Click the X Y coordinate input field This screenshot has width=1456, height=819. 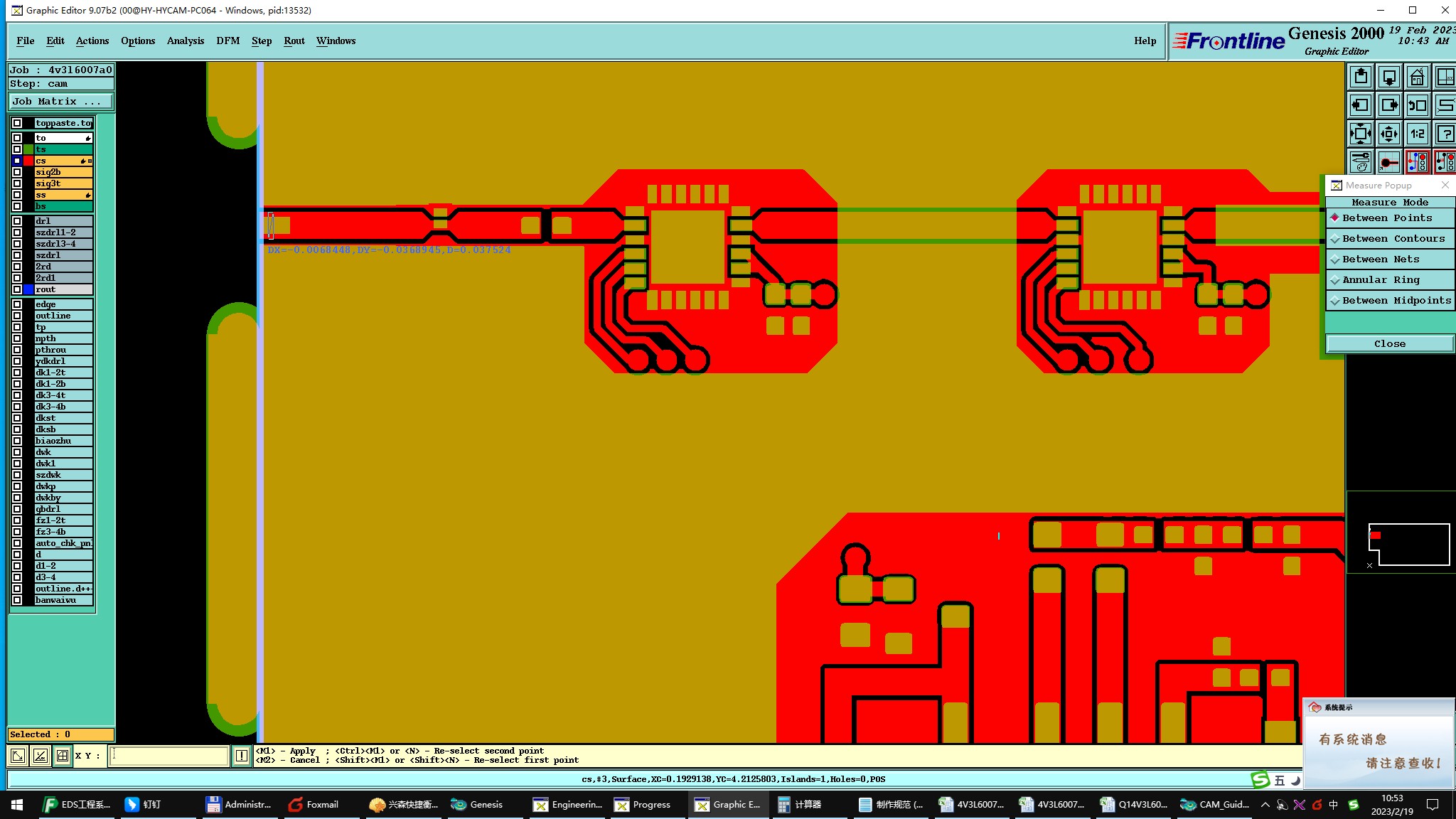click(x=168, y=756)
